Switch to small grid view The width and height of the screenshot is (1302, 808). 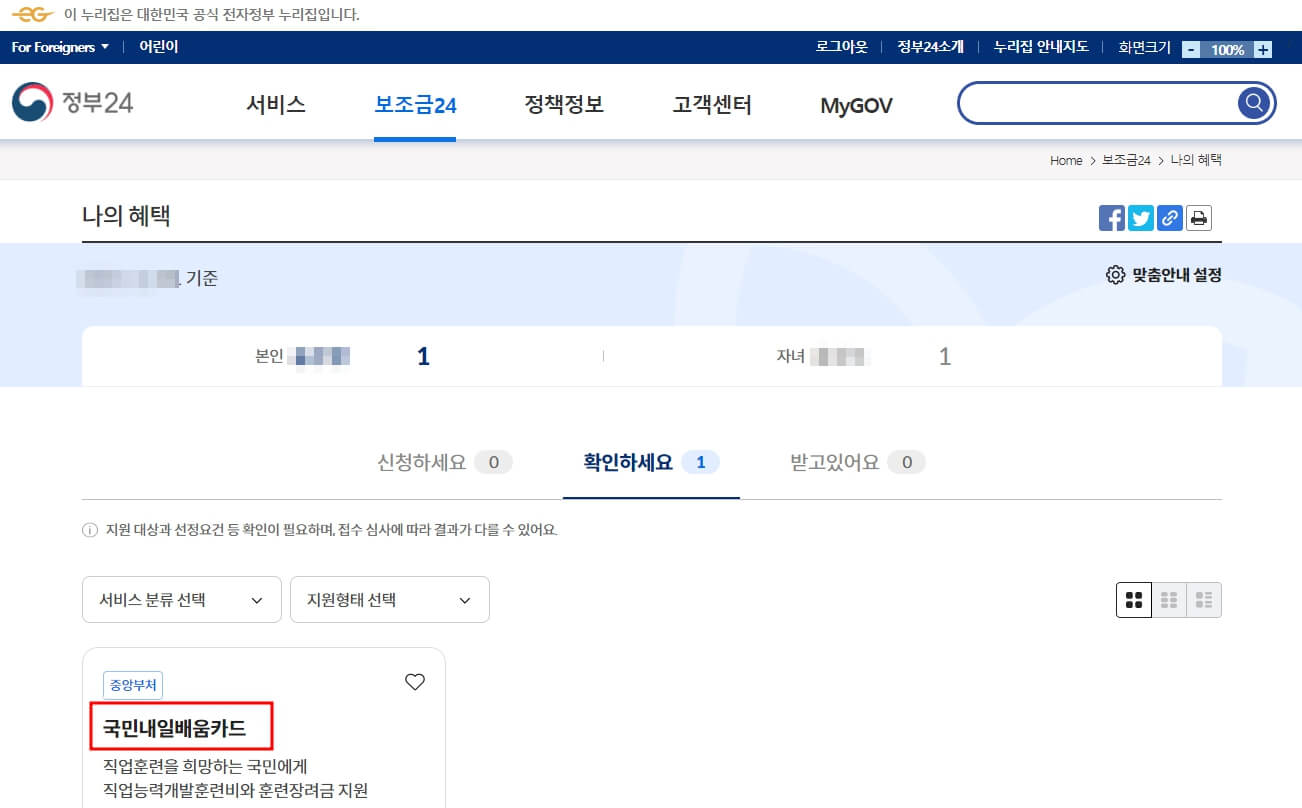pyautogui.click(x=1169, y=600)
